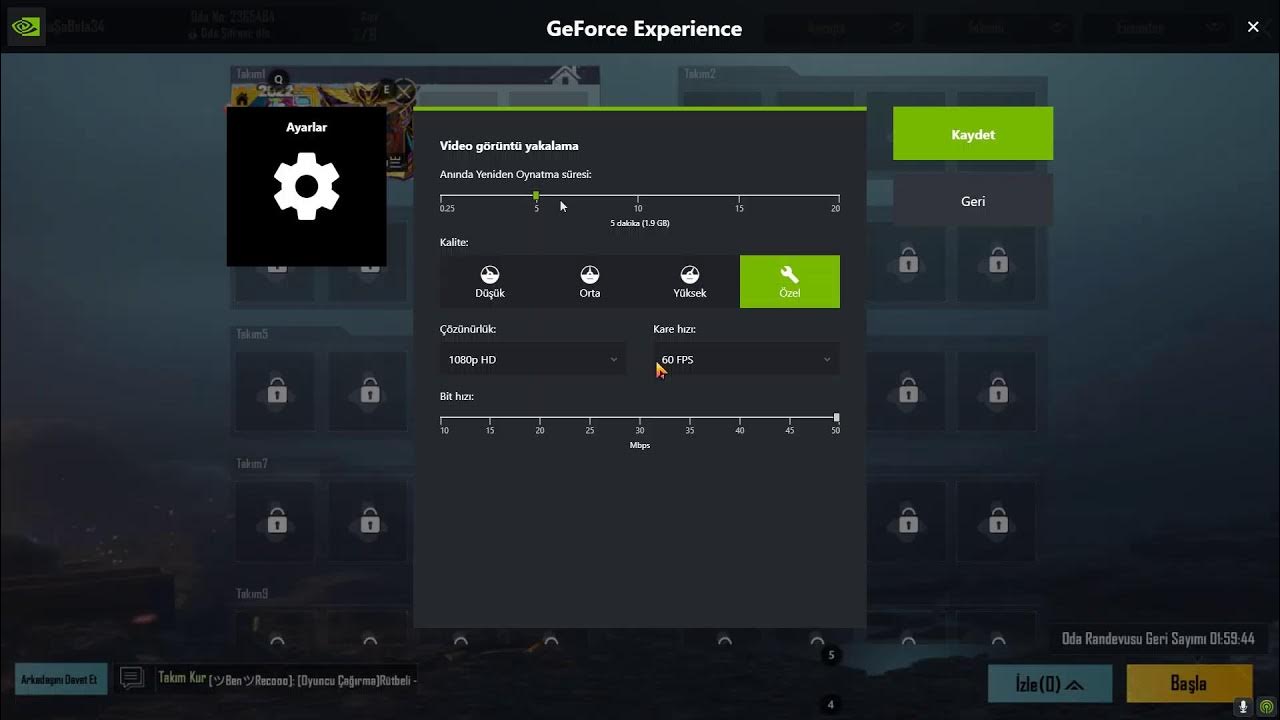Click the first lock icon under Takım5
Image resolution: width=1280 pixels, height=720 pixels.
277,391
